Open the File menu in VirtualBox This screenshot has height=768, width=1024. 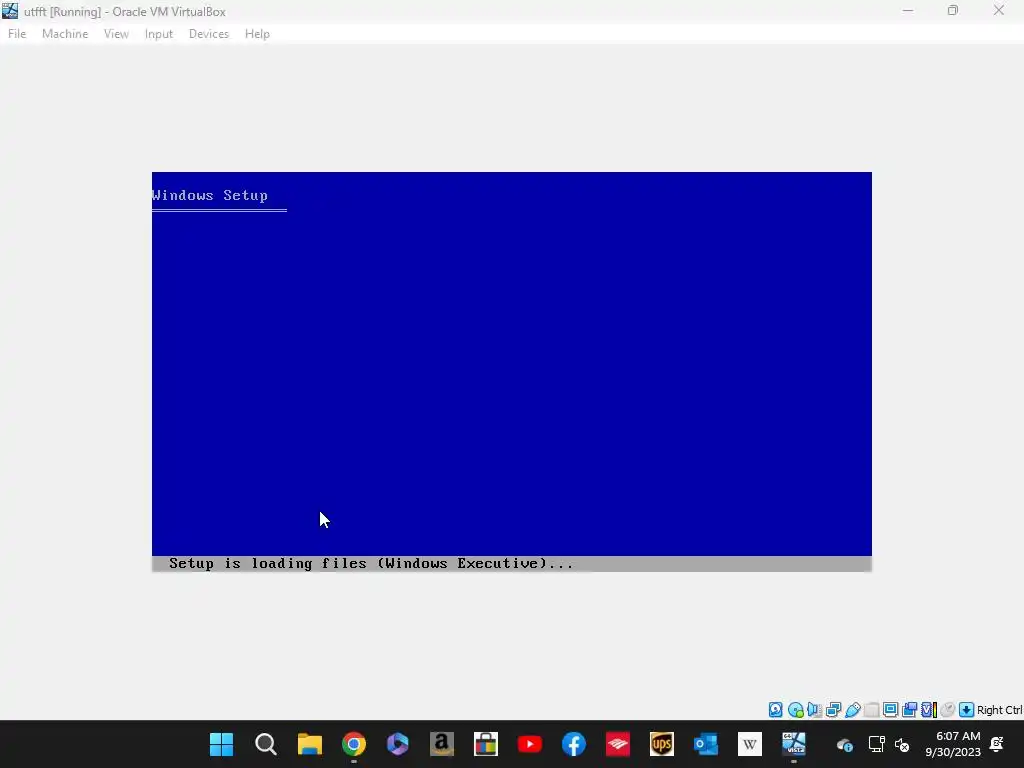click(17, 34)
